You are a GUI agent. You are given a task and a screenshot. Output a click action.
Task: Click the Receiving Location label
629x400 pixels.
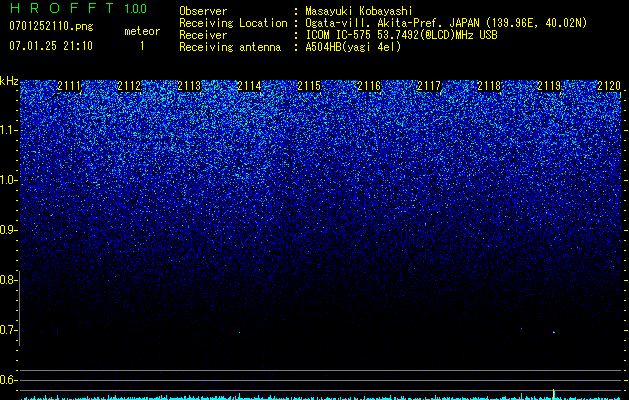pyautogui.click(x=233, y=23)
